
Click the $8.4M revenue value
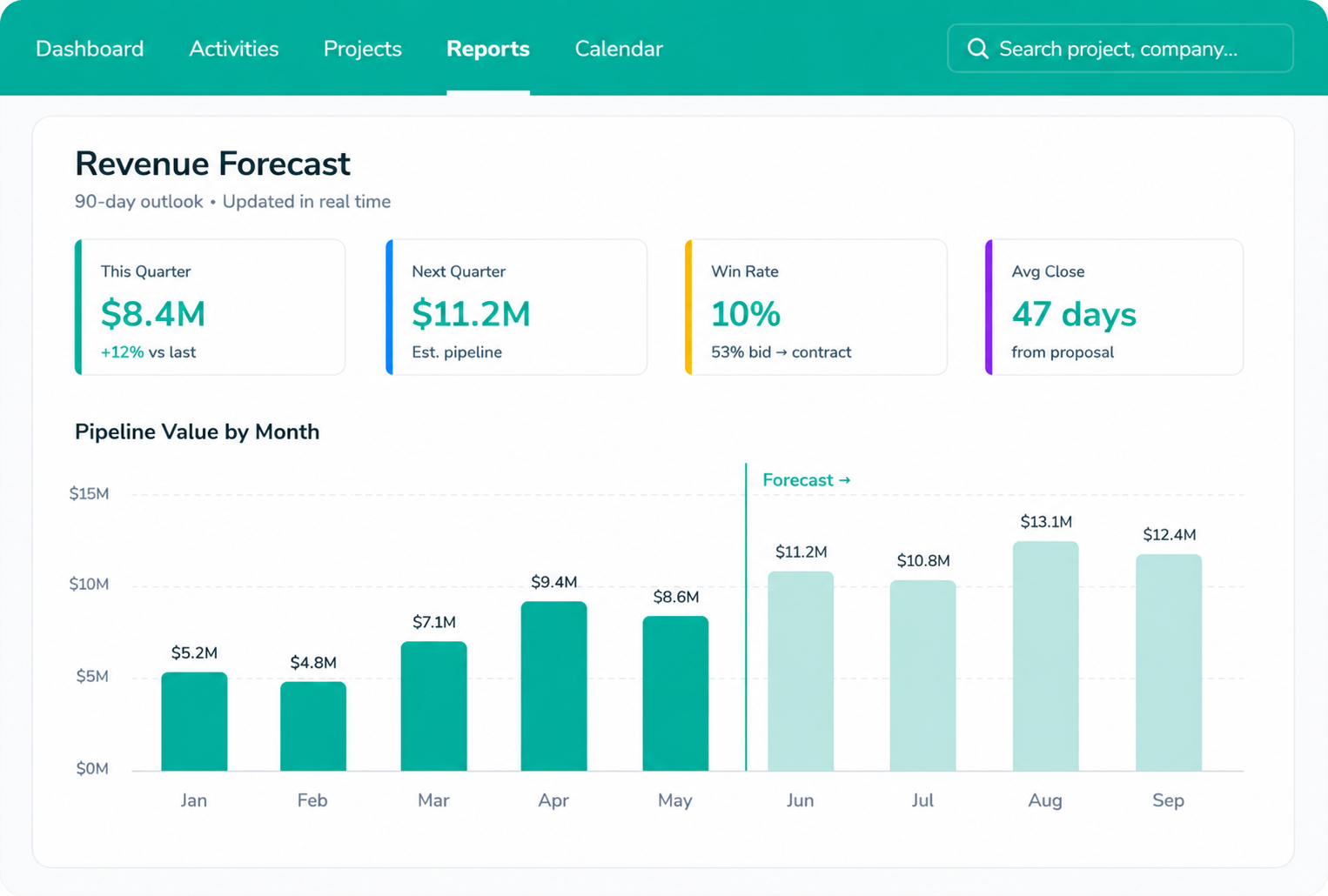[153, 314]
